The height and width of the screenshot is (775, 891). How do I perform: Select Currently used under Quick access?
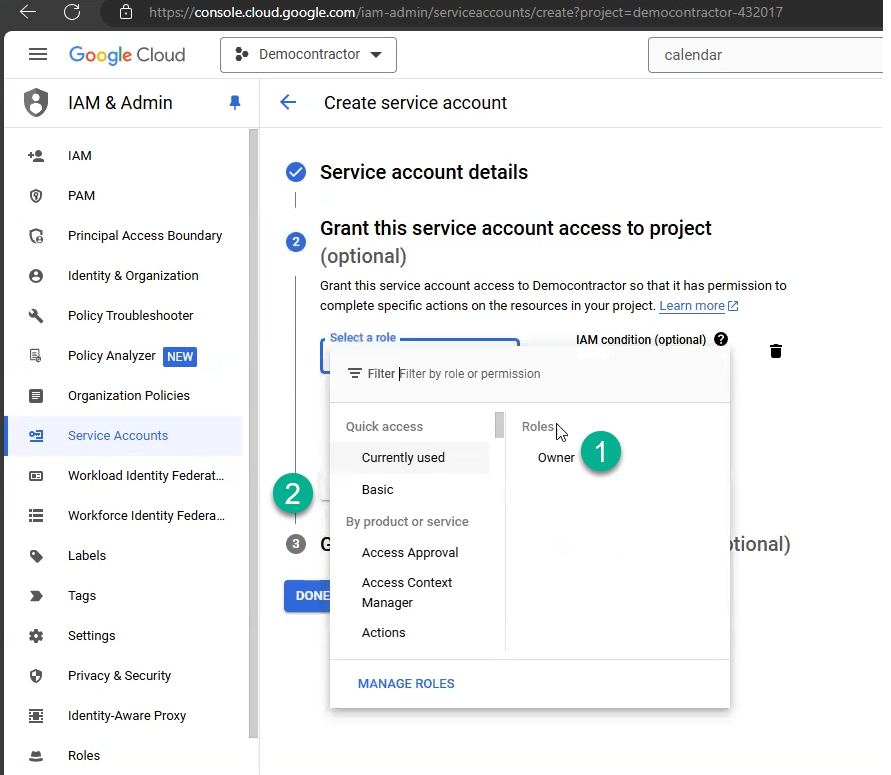(x=409, y=458)
